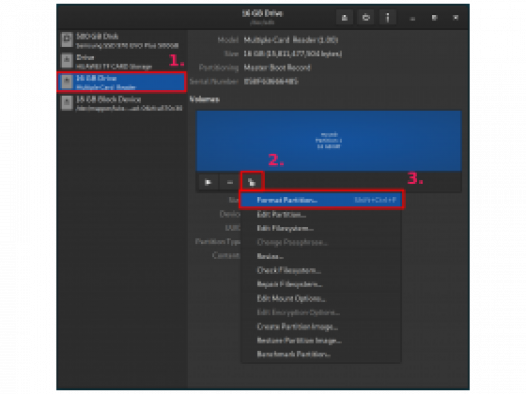526x394 pixels.
Task: Maximize the Disks window
Action: (x=434, y=18)
